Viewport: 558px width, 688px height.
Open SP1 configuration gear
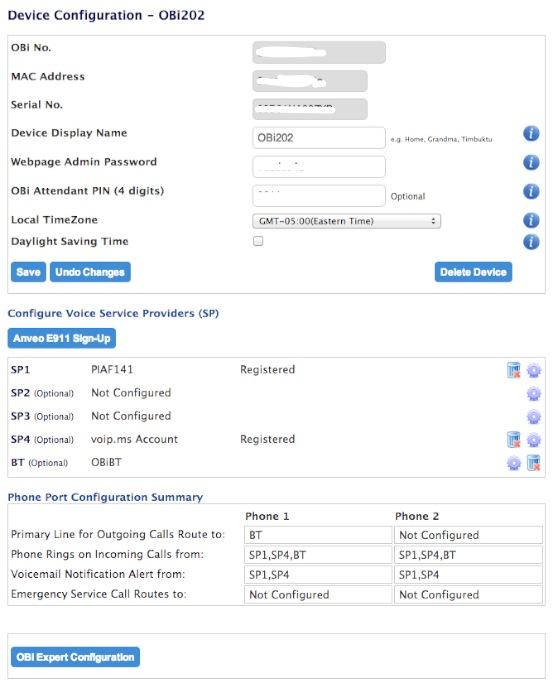click(x=534, y=371)
